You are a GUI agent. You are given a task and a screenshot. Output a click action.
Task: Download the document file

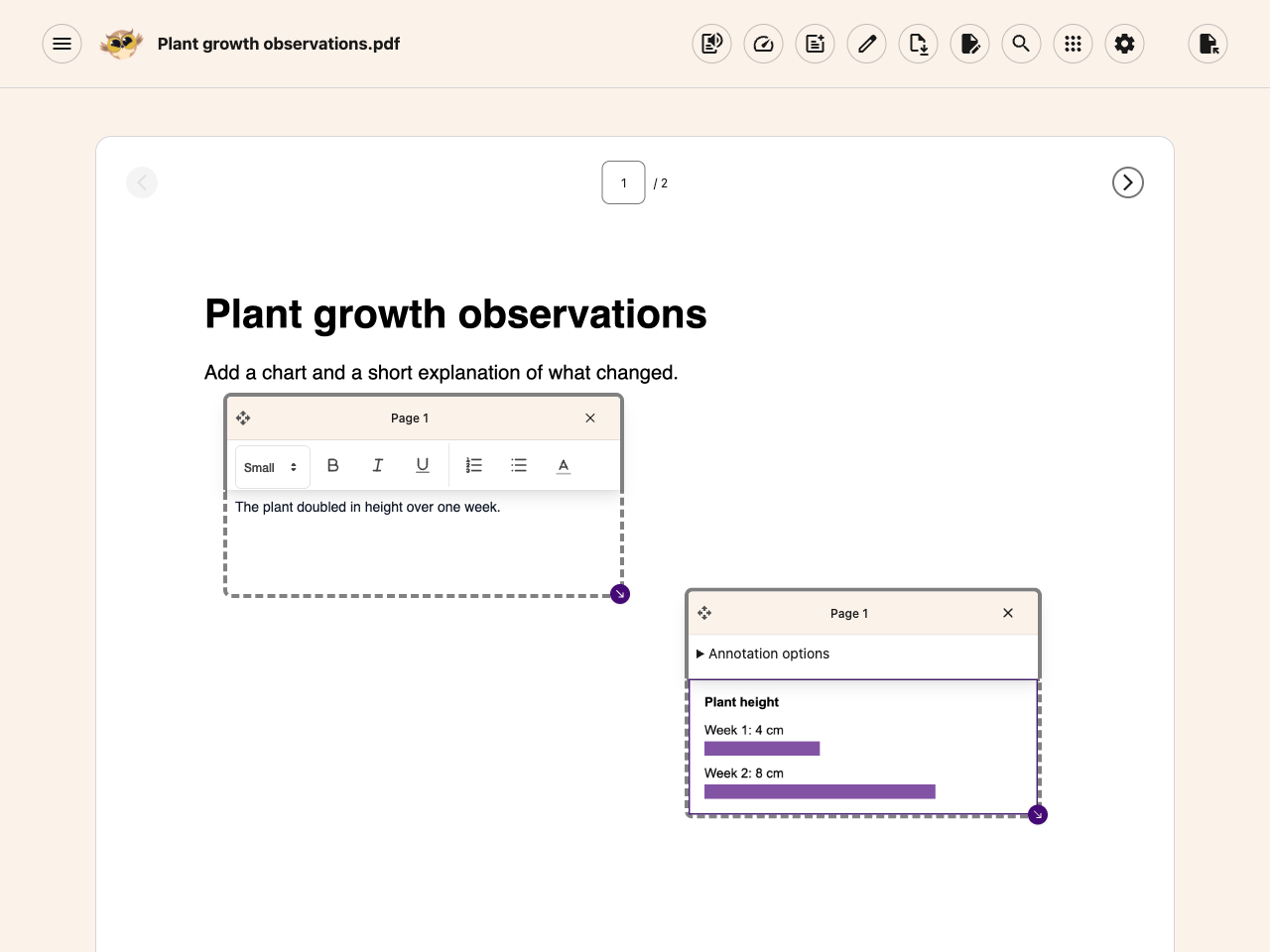(918, 44)
